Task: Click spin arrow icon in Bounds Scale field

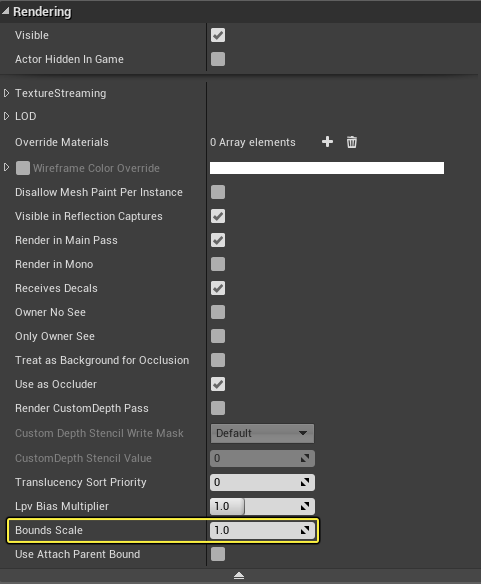Action: pyautogui.click(x=305, y=530)
